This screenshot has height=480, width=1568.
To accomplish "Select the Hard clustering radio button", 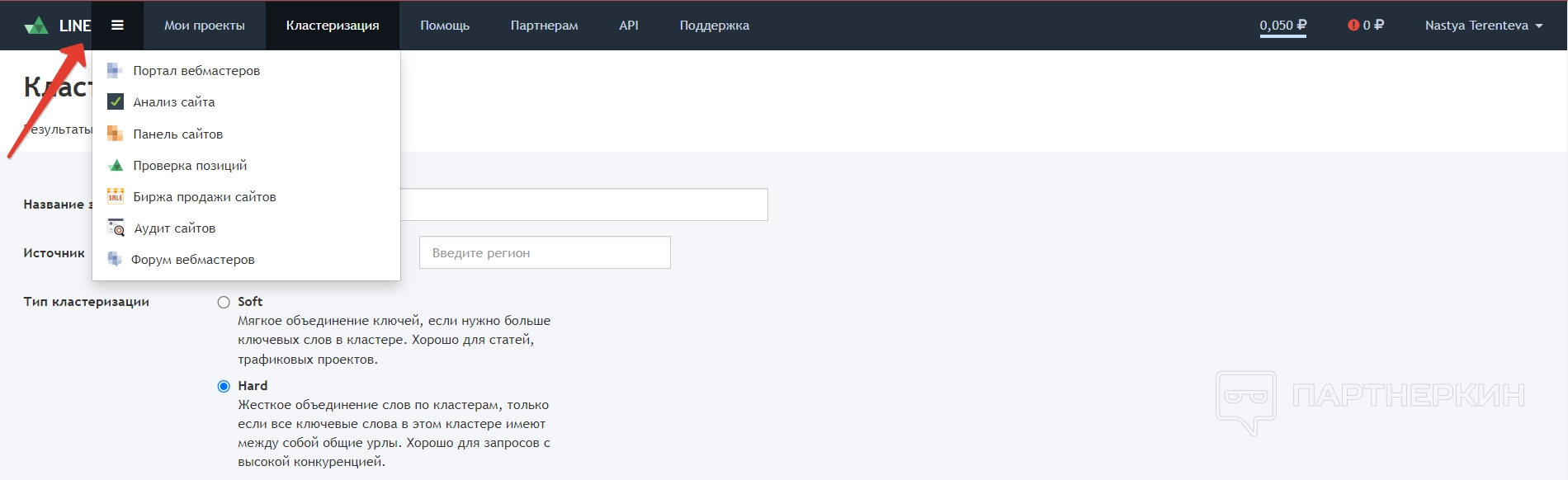I will pos(224,387).
